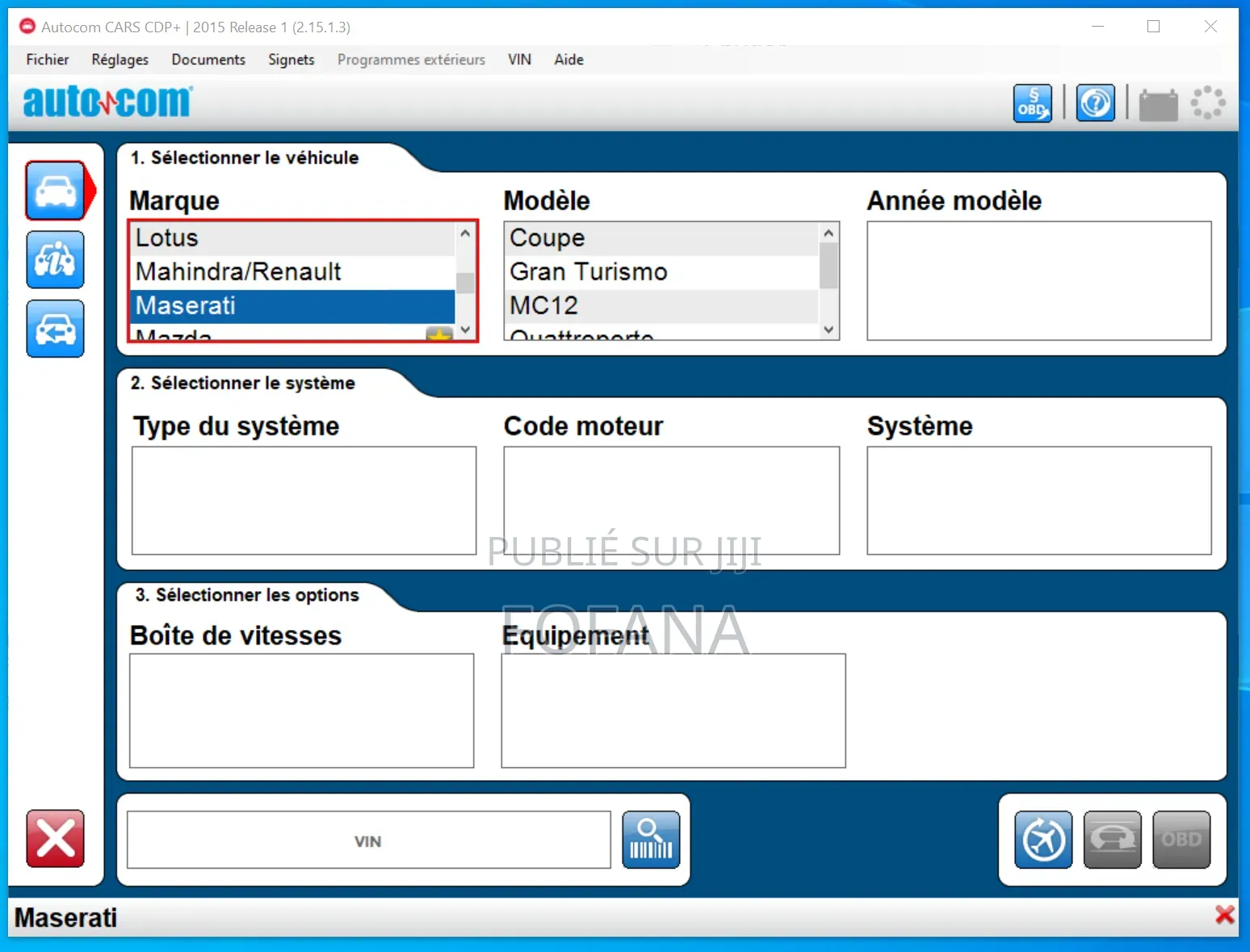Click into the VIN input field
This screenshot has width=1250, height=952.
coord(369,841)
